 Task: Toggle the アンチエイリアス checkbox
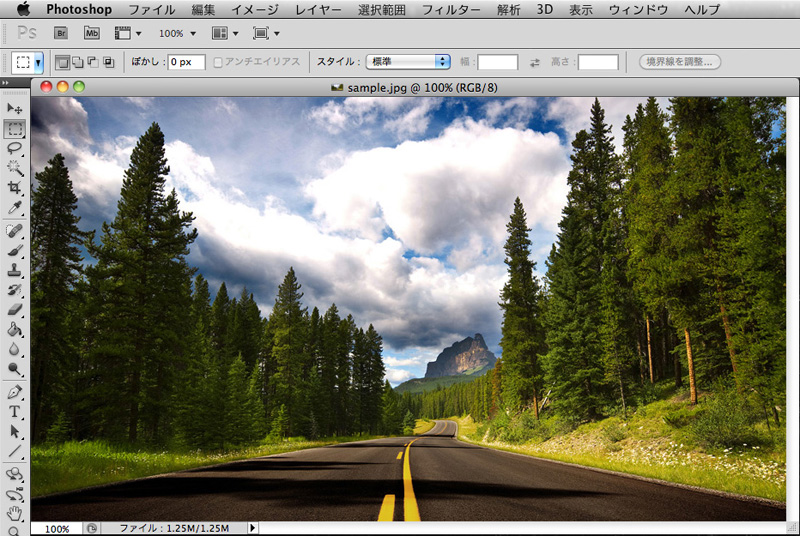click(x=219, y=62)
